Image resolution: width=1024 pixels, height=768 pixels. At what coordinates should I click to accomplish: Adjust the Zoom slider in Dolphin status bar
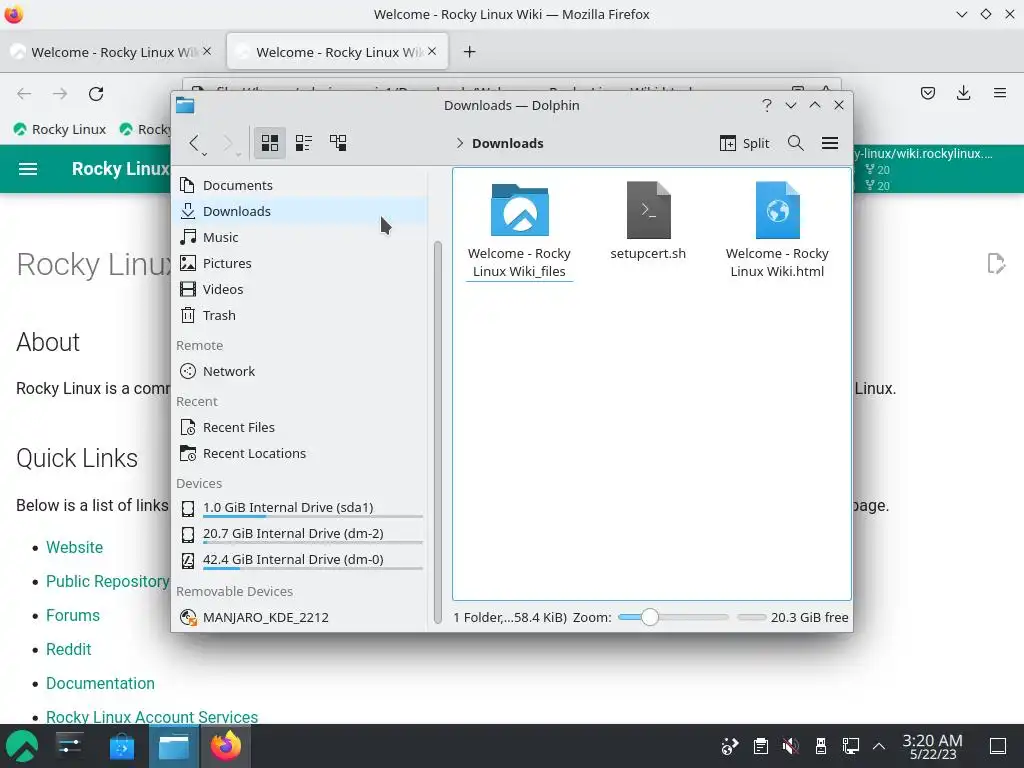click(673, 617)
